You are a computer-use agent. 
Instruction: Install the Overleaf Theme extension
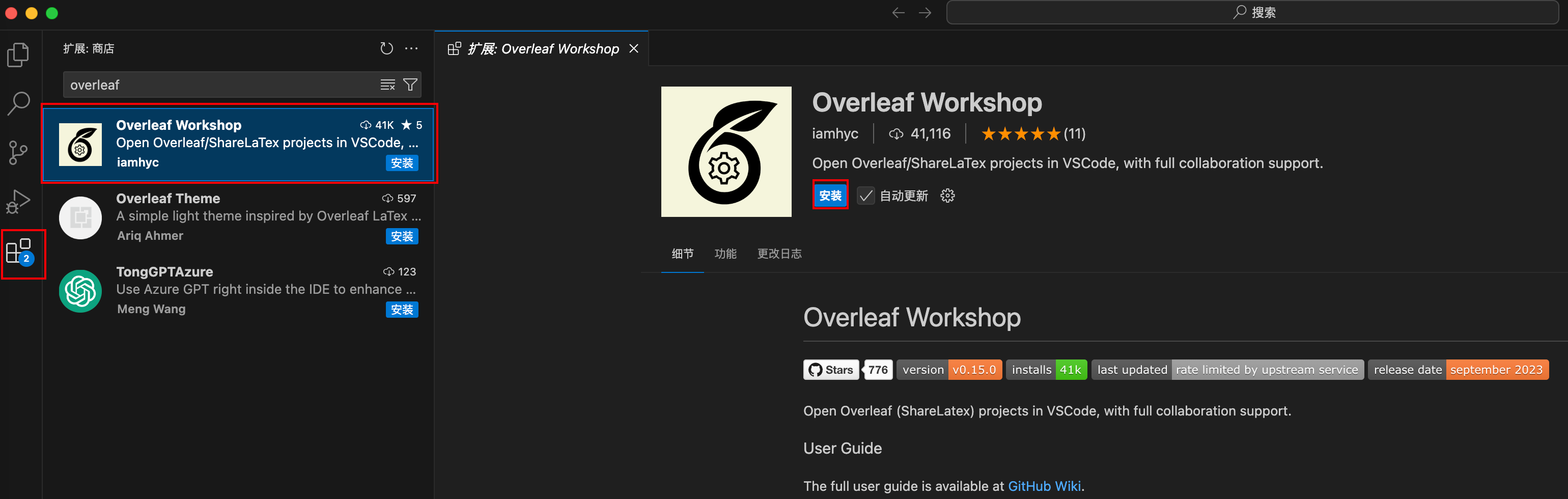[402, 236]
